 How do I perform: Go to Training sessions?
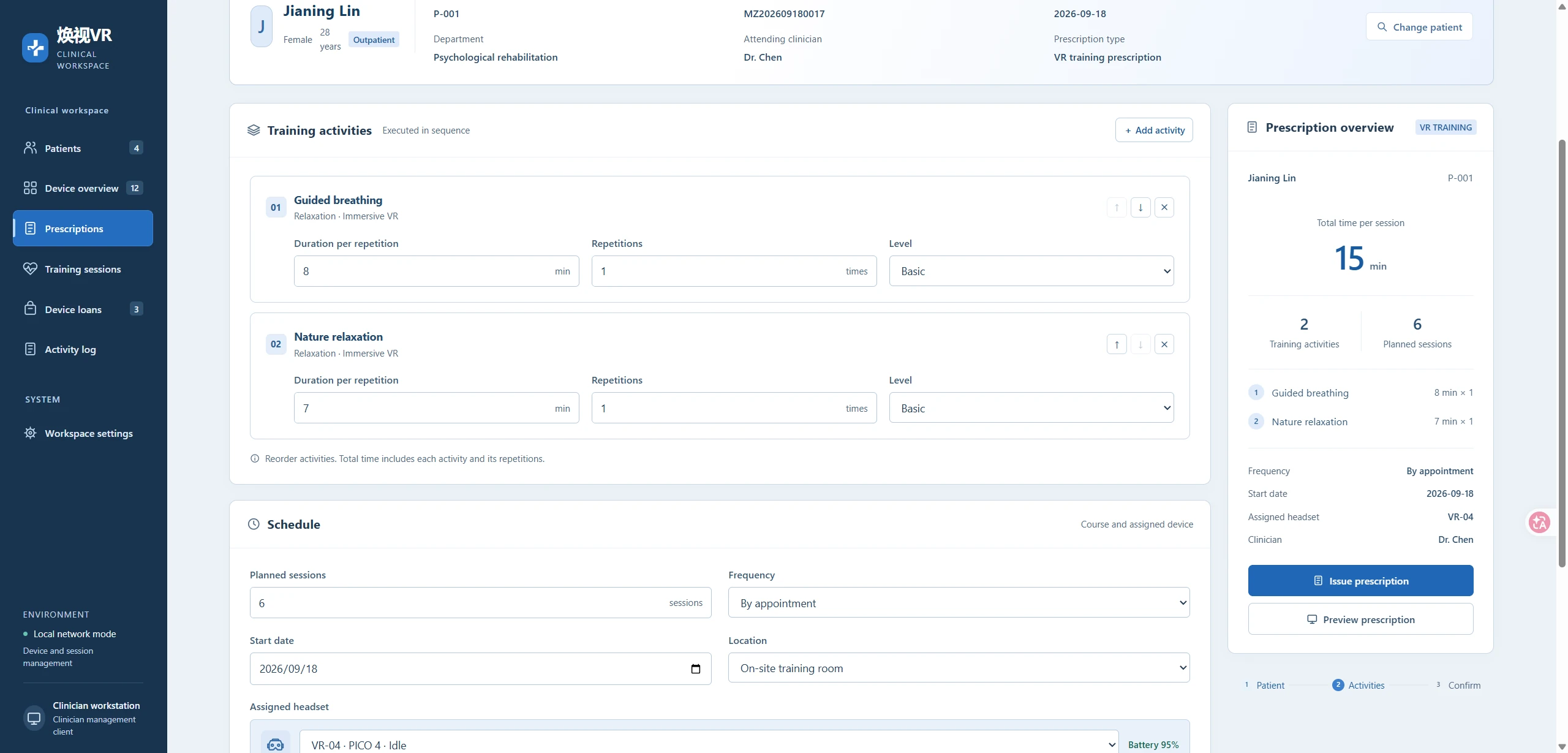click(x=83, y=269)
